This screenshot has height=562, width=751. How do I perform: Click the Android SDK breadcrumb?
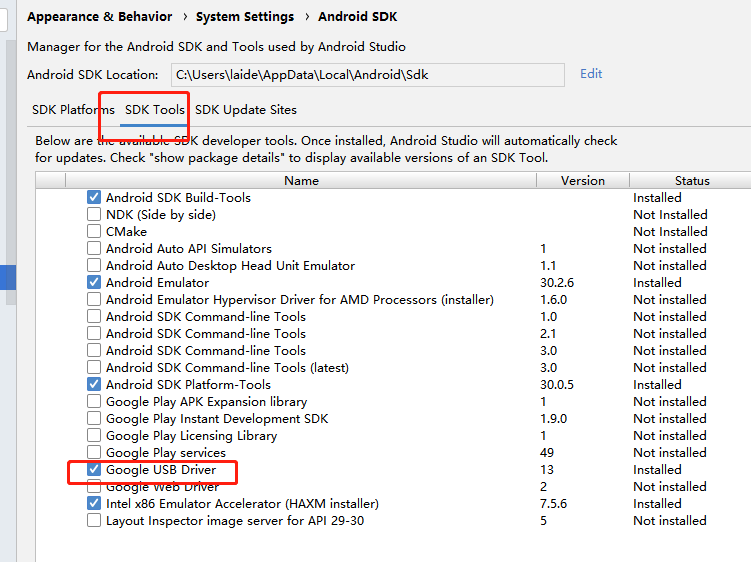pos(358,17)
